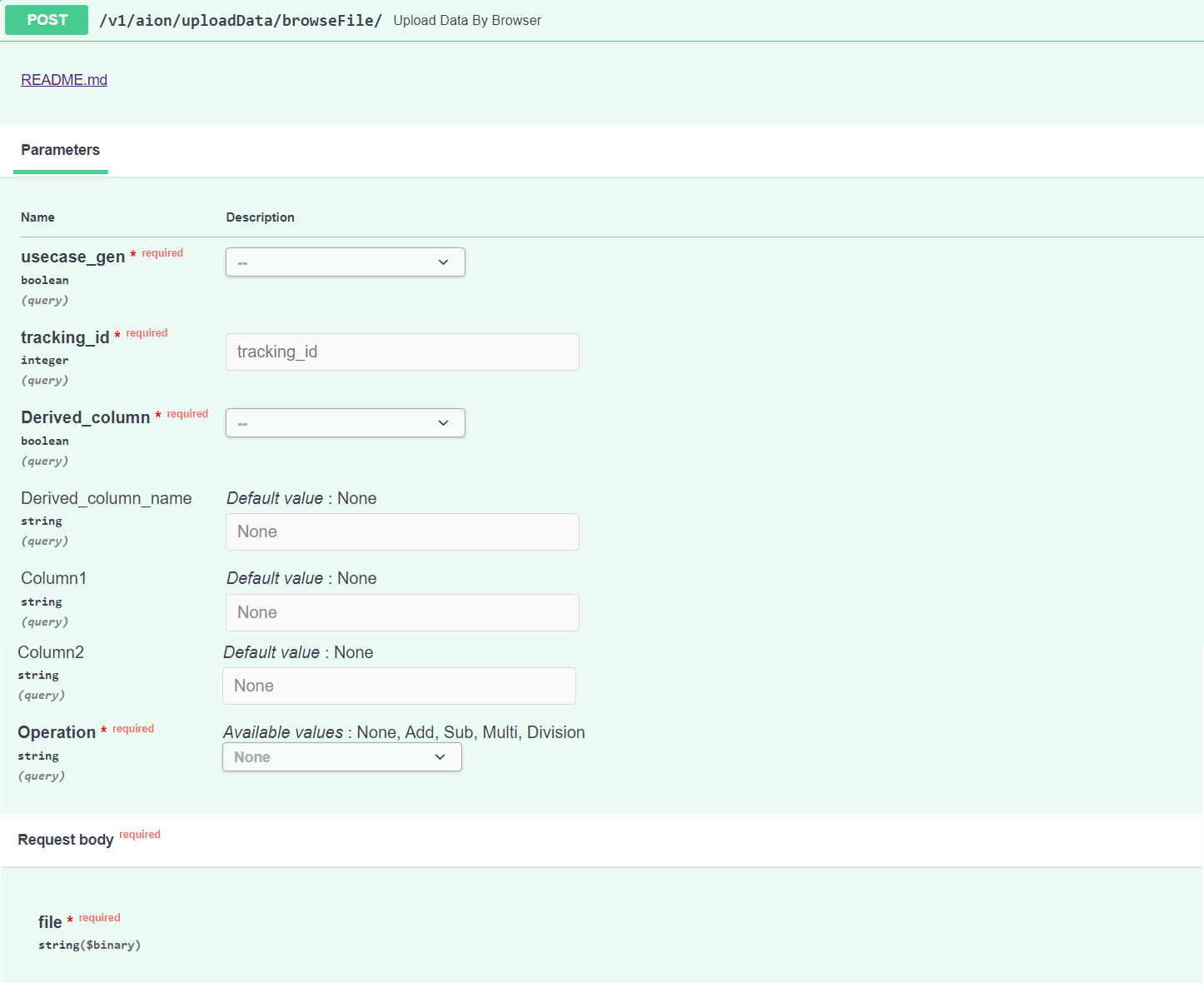Viewport: 1204px width, 983px height.
Task: Click the 'Request body' heading
Action: pyautogui.click(x=66, y=840)
